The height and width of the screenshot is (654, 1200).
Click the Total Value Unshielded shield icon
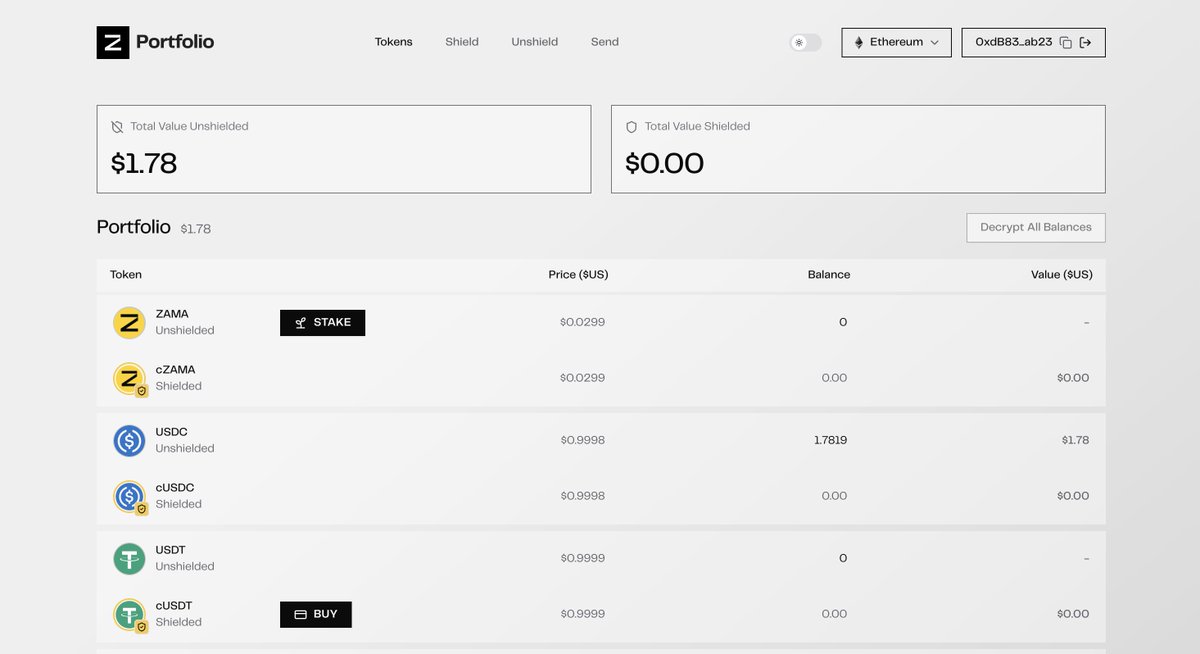[x=117, y=127]
